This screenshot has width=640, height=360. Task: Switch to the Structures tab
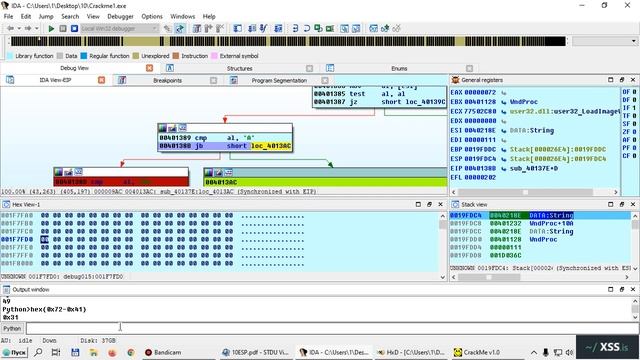coord(239,68)
